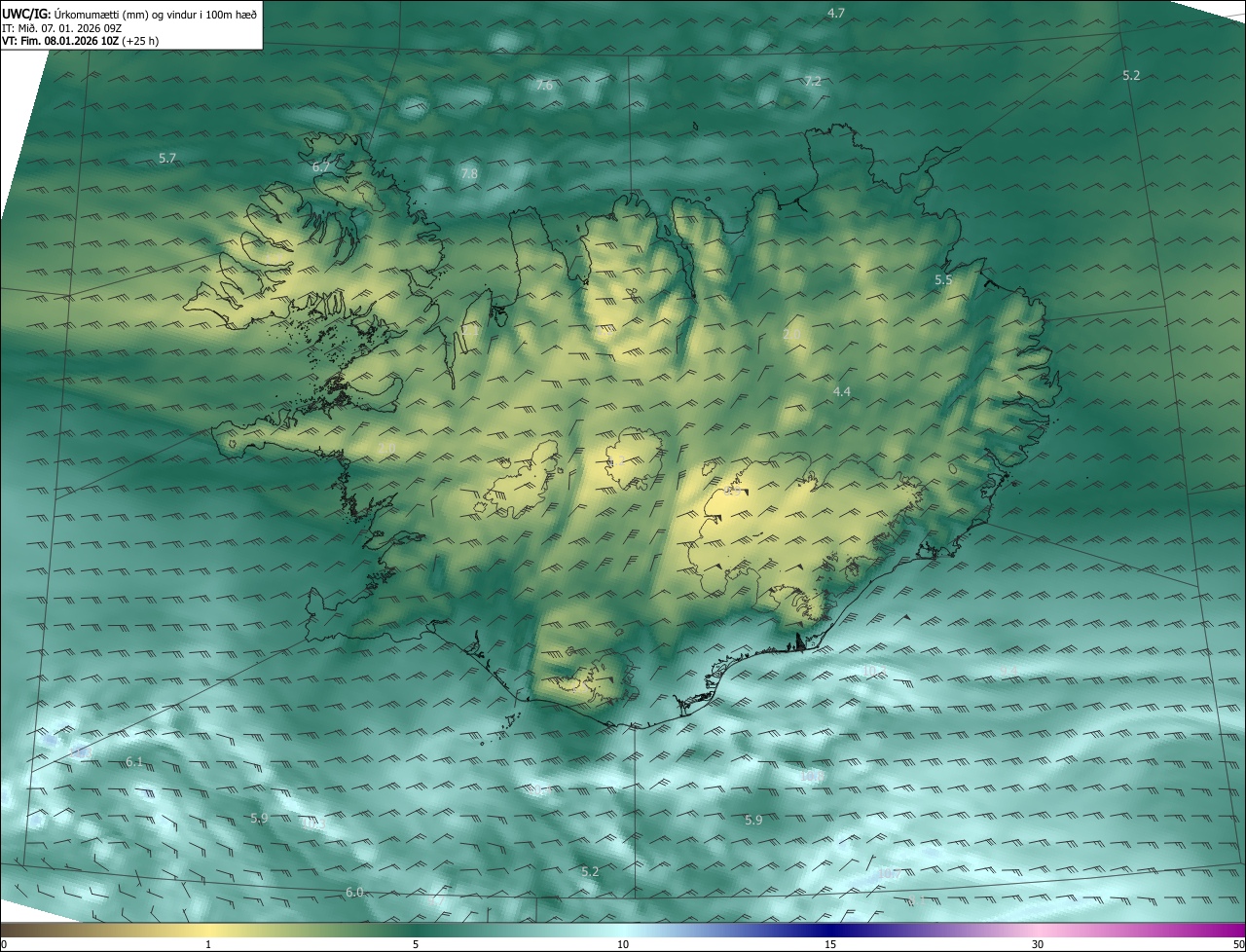
Task: Click the map value 4.7
Action: (836, 13)
